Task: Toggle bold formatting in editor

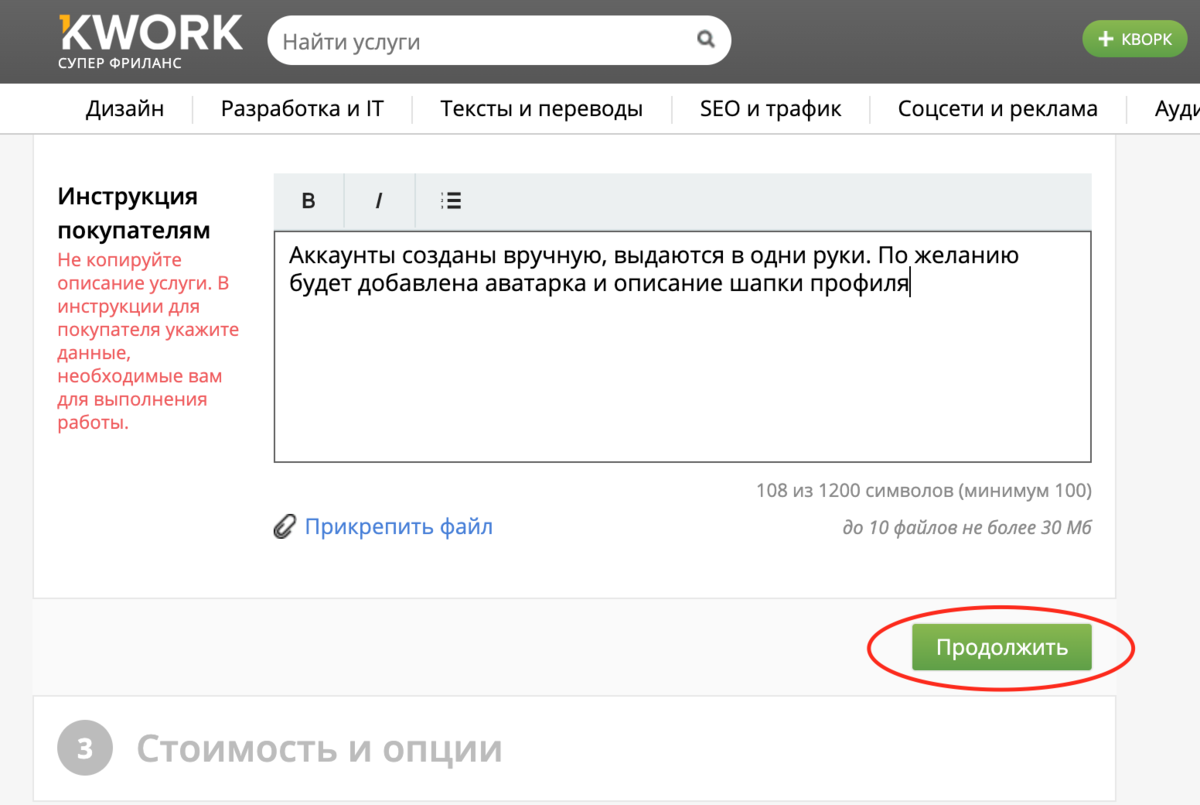Action: pos(309,201)
